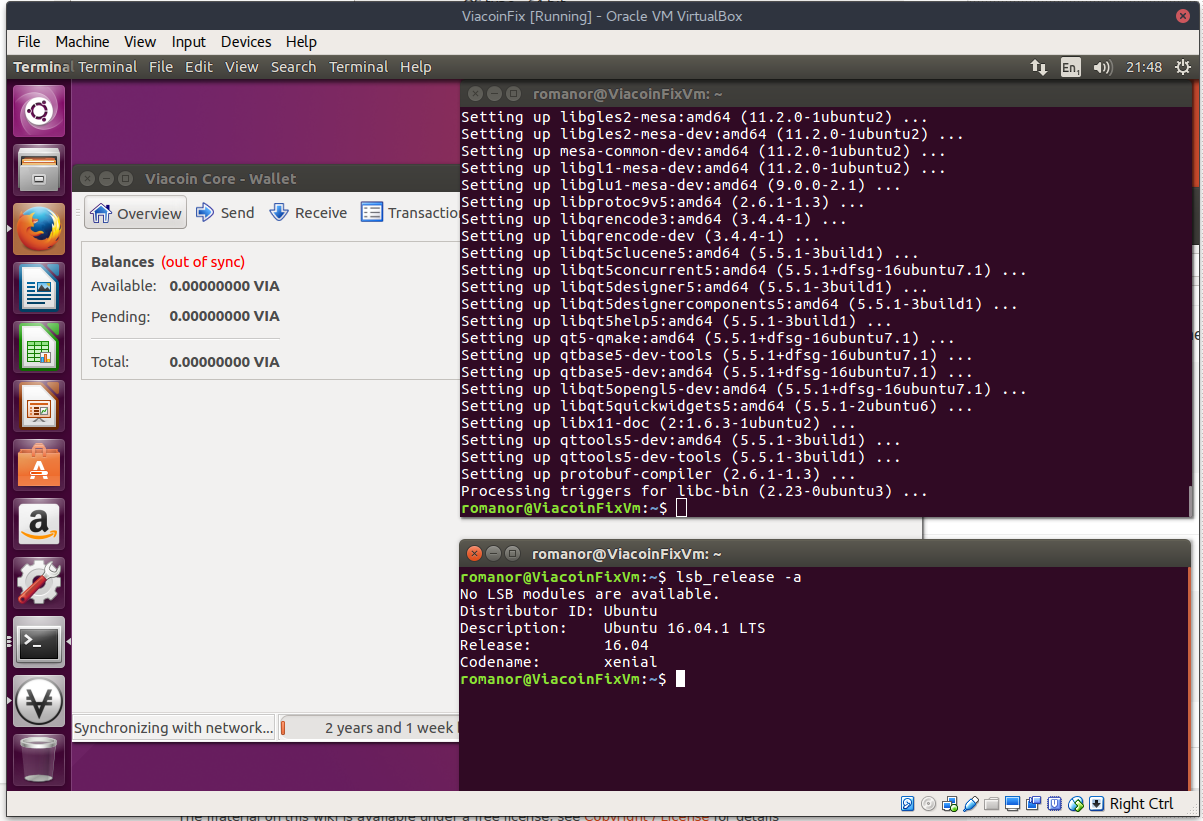Click the 'Setting up libx11-doc' terminal line

[660, 423]
